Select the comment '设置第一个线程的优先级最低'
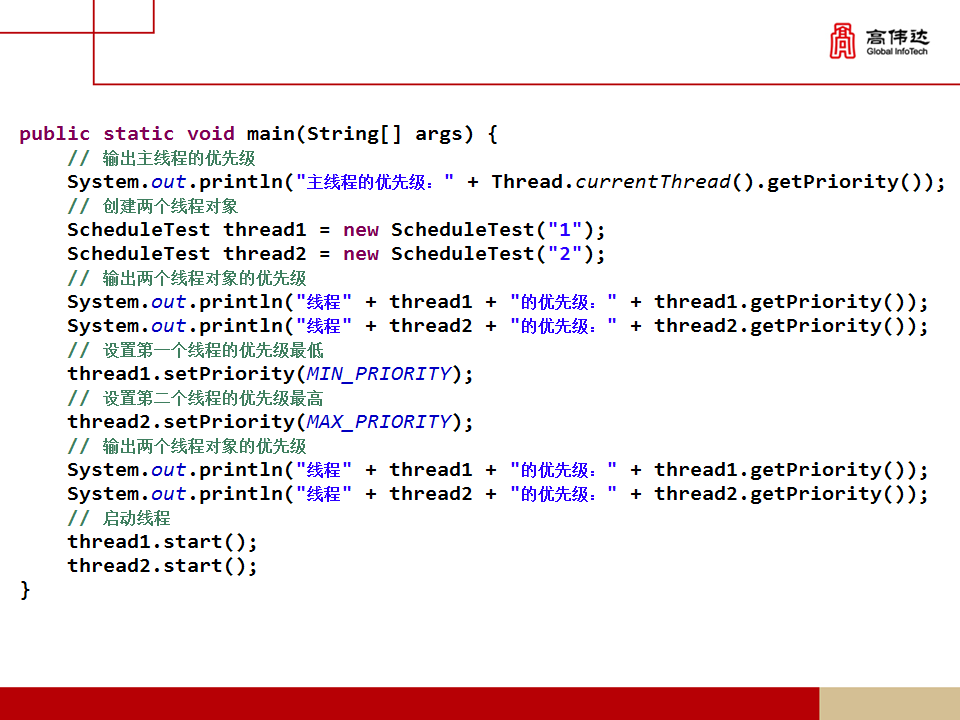Viewport: 960px width, 720px height. tap(213, 350)
